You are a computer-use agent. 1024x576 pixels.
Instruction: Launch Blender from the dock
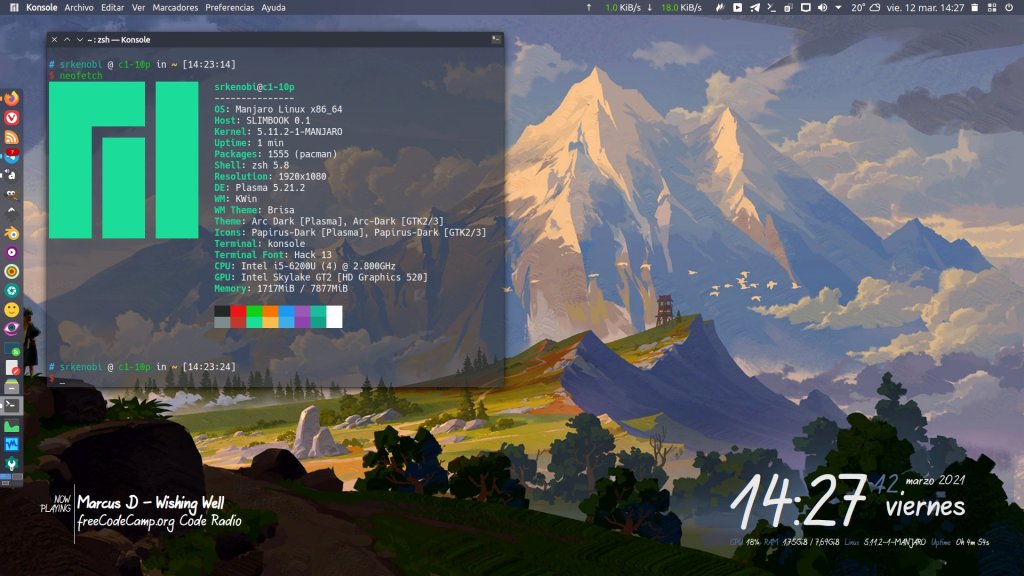click(x=12, y=232)
